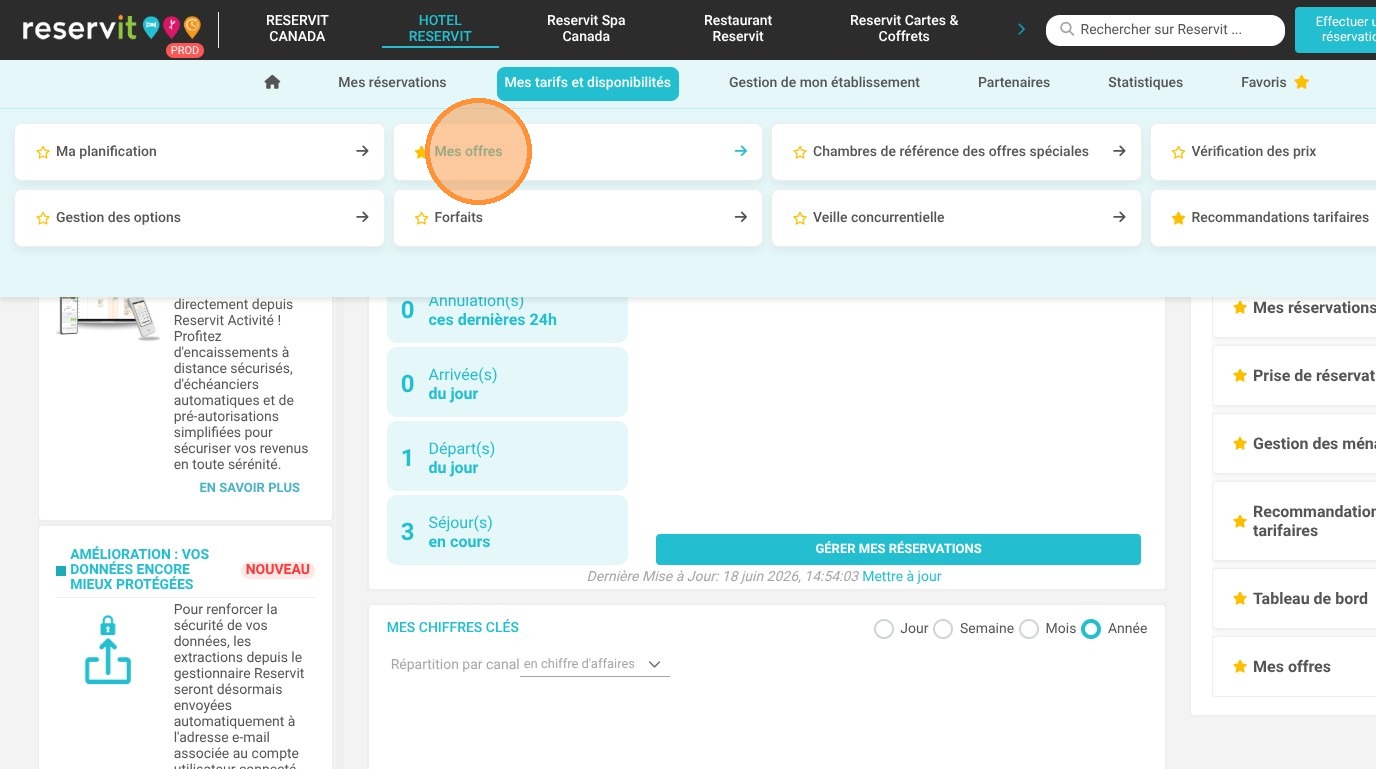Click Effectuer une réservation button
The width and height of the screenshot is (1376, 769).
[x=1336, y=29]
